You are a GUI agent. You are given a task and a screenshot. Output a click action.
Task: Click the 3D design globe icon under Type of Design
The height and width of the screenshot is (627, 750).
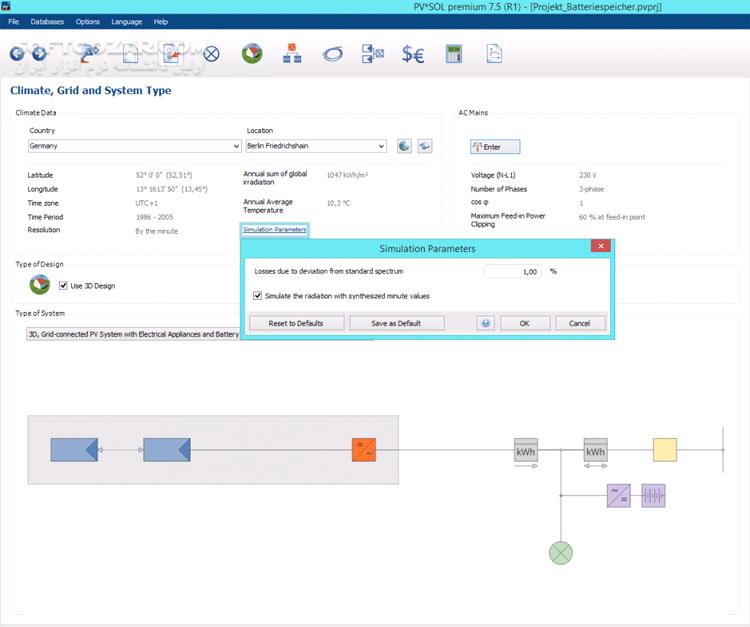click(x=40, y=285)
